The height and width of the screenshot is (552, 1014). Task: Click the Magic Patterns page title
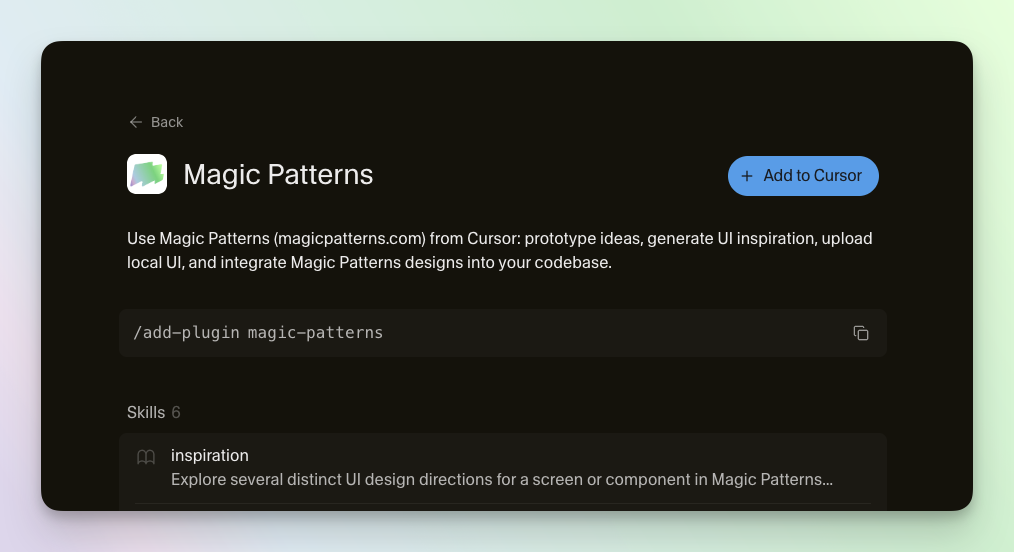pyautogui.click(x=278, y=175)
